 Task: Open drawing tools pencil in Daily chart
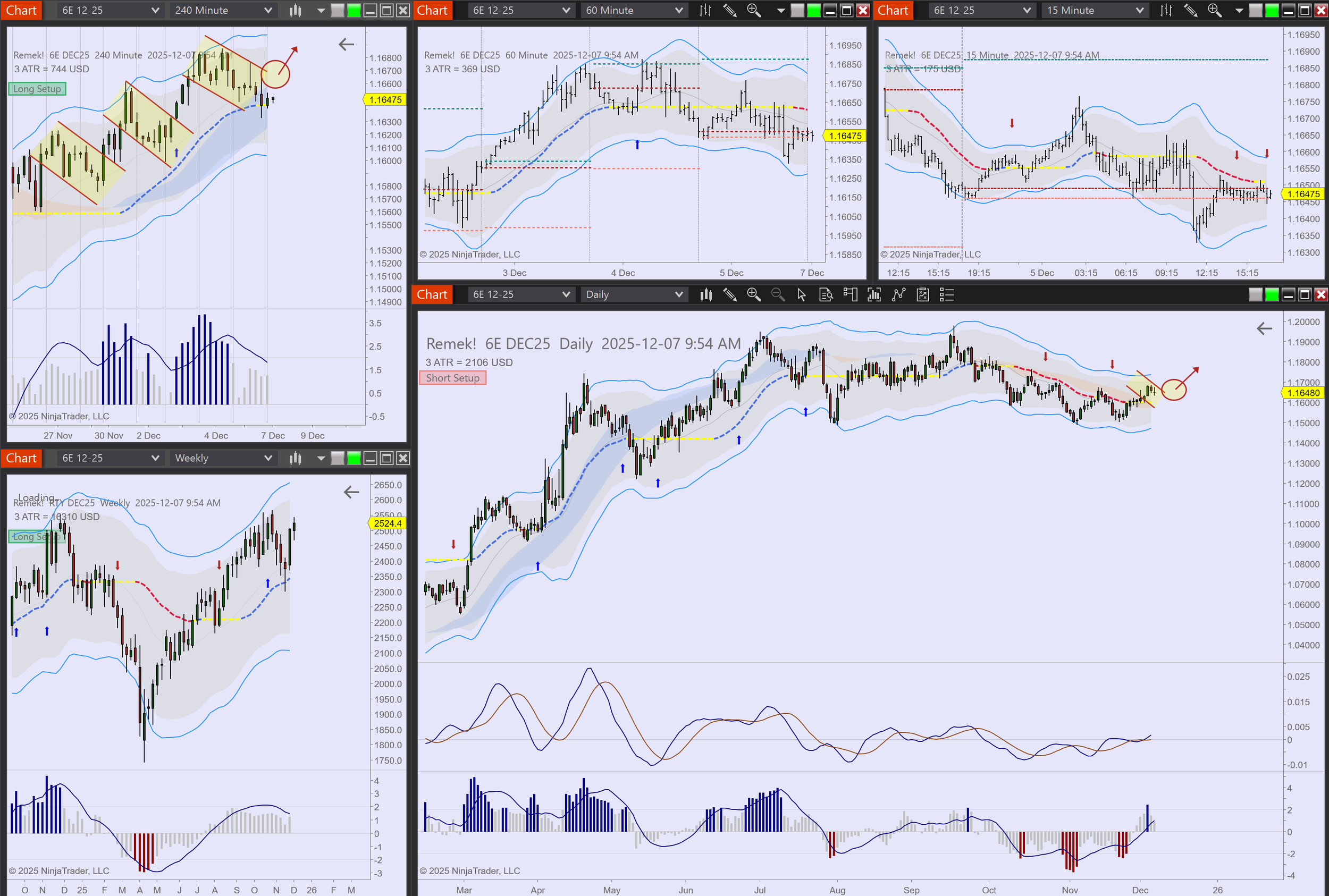pyautogui.click(x=730, y=294)
